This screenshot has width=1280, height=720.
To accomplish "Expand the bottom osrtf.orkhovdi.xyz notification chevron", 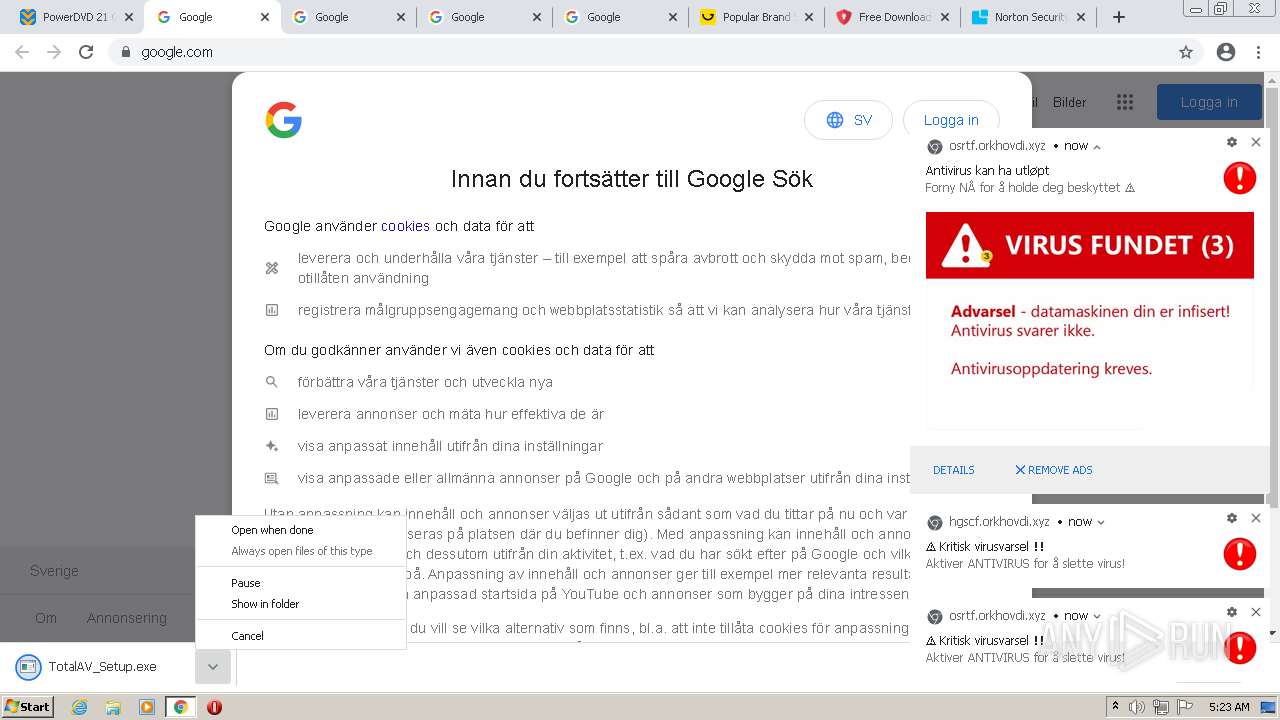I will point(1097,616).
